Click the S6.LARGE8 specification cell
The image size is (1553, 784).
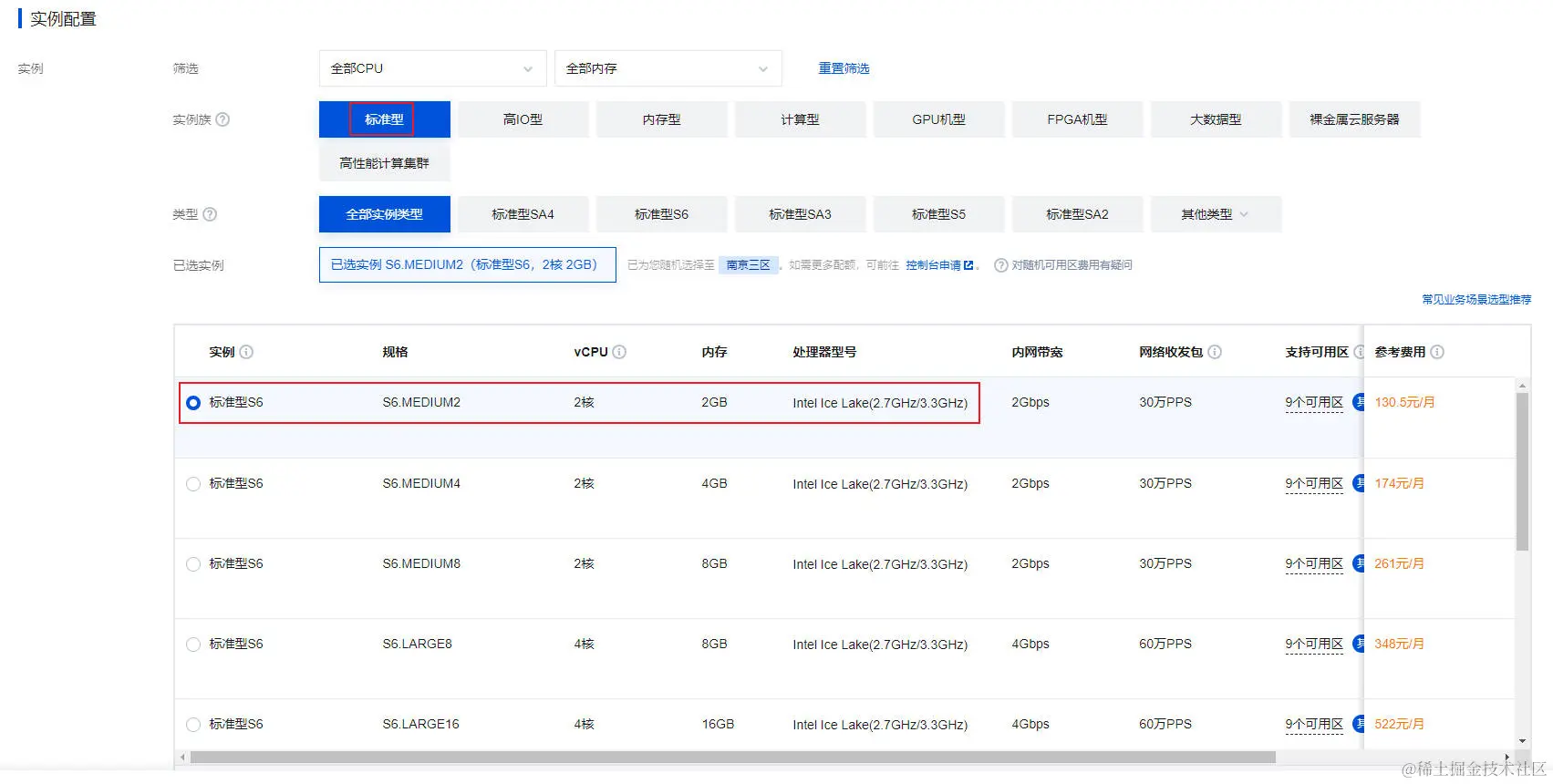click(417, 645)
